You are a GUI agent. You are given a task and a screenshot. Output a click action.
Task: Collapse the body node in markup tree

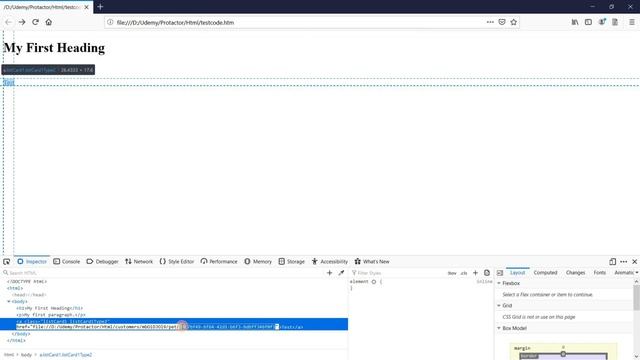pos(9,302)
